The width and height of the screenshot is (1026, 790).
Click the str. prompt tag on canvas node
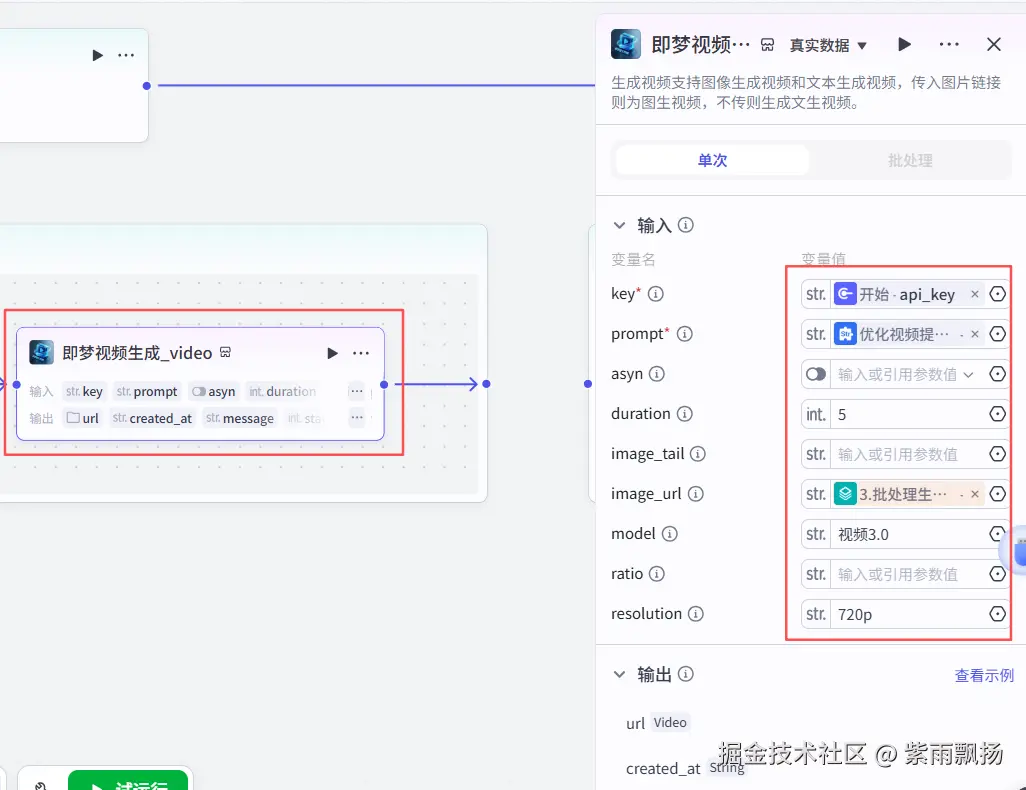[147, 391]
